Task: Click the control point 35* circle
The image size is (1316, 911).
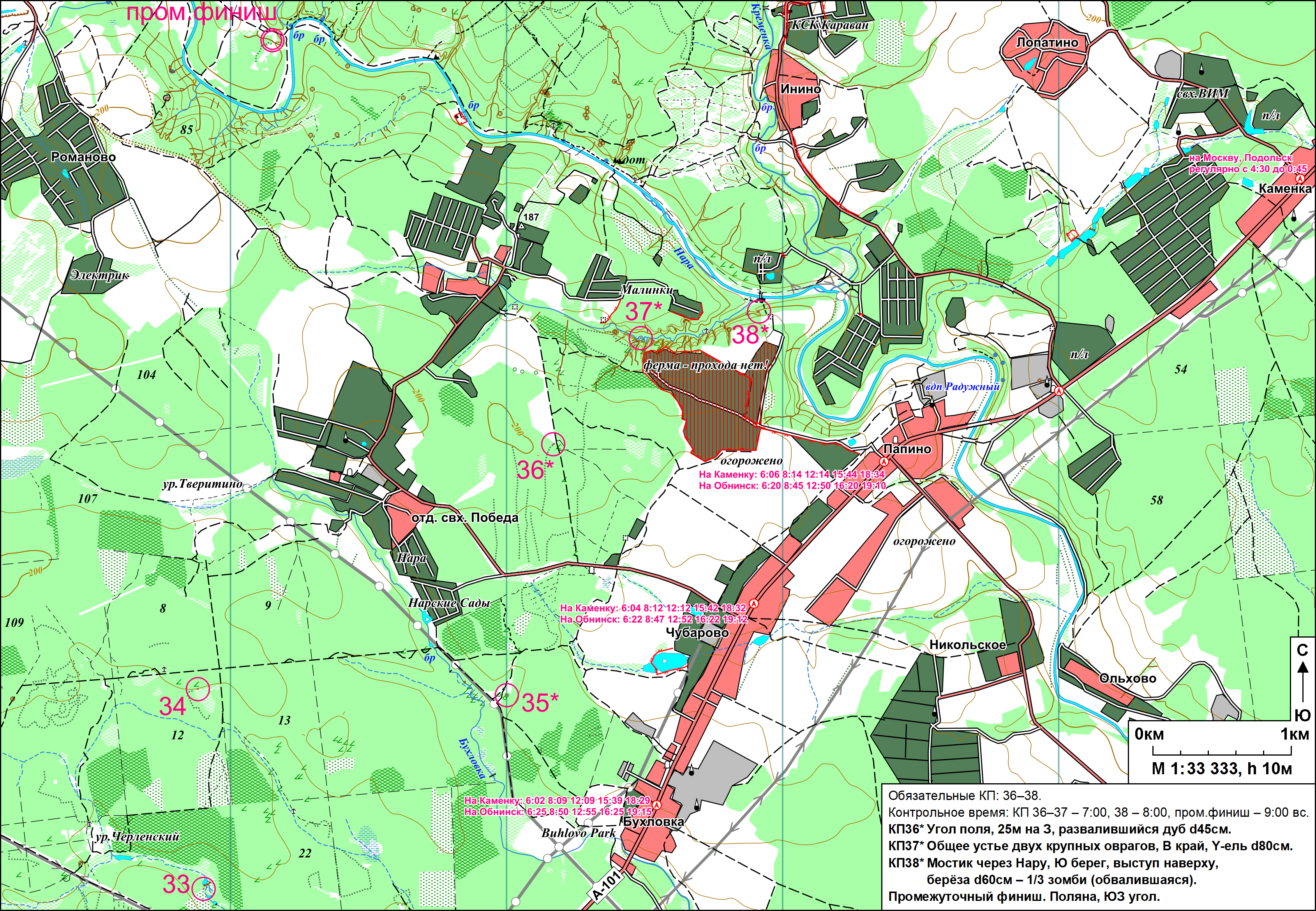Action: point(506,695)
